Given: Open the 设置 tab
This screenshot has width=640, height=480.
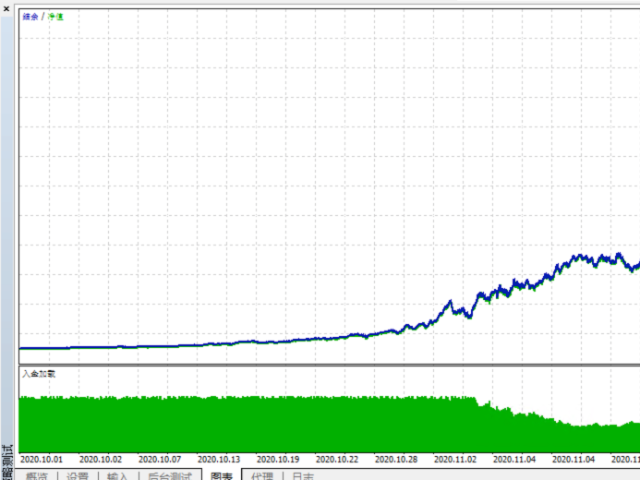Looking at the screenshot, I should [78, 476].
